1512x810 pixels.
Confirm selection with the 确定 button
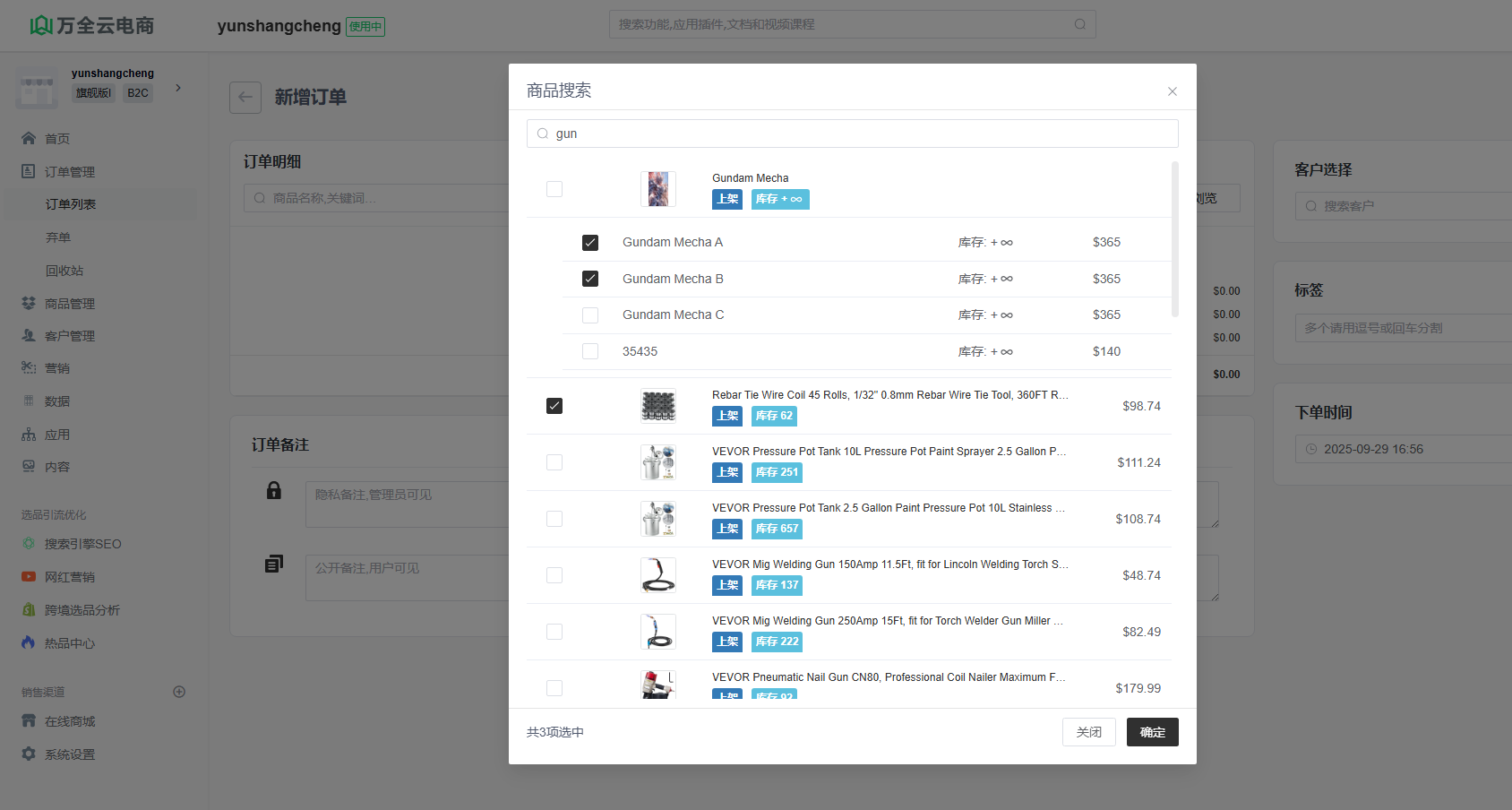[1152, 732]
